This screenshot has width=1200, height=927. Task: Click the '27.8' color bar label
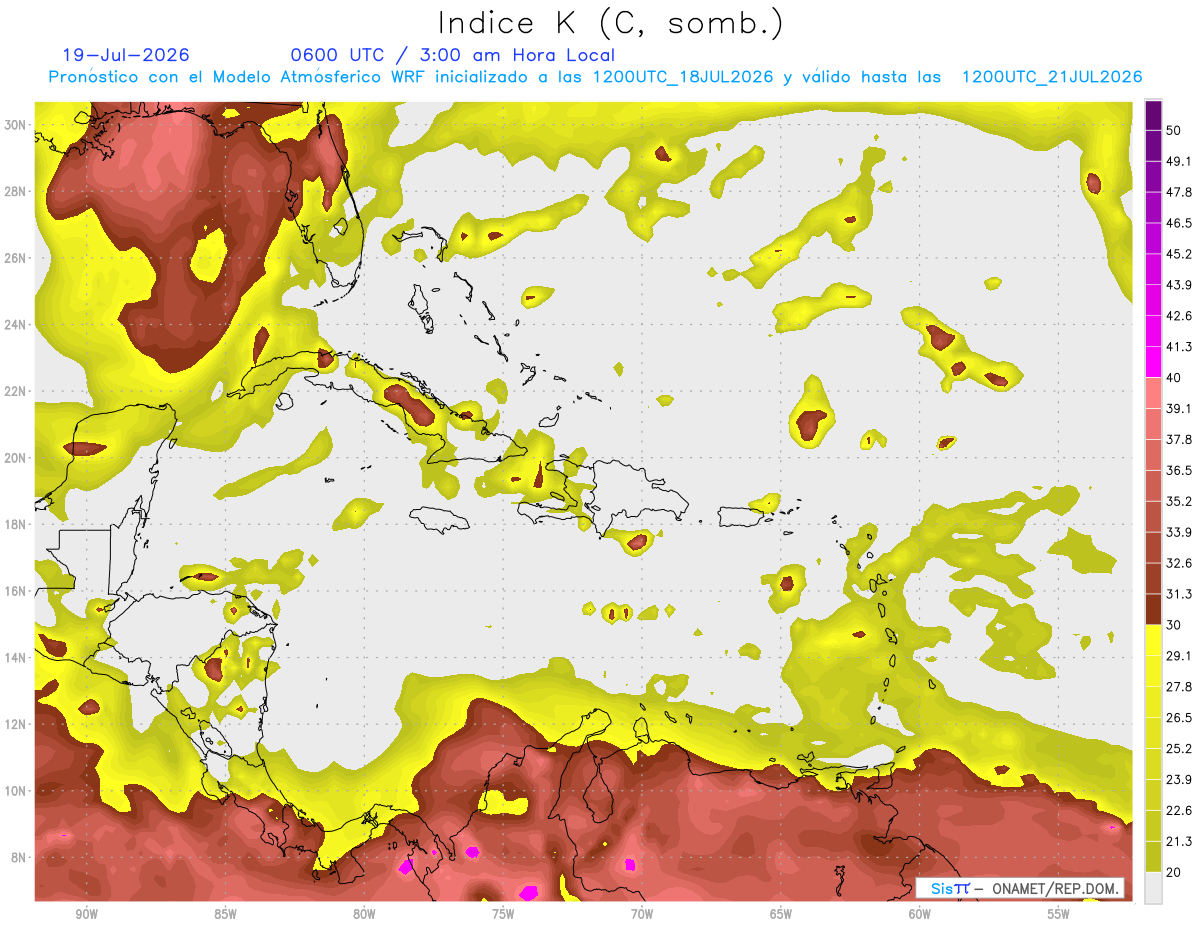[1178, 688]
